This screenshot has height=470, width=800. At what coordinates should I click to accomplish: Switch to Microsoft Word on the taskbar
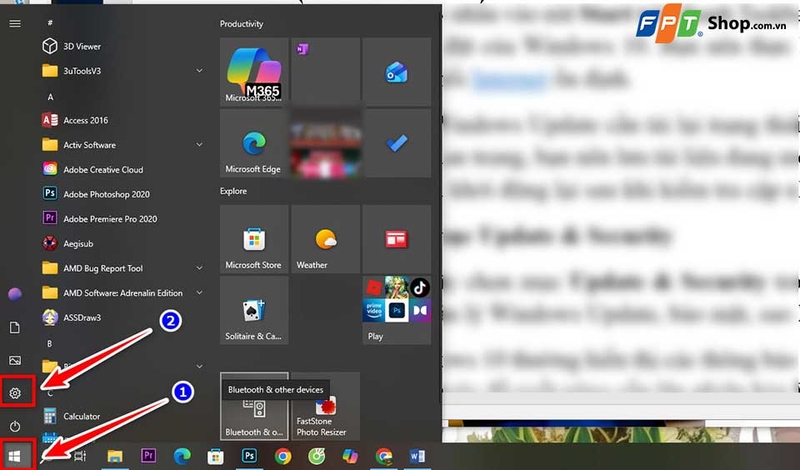417,456
